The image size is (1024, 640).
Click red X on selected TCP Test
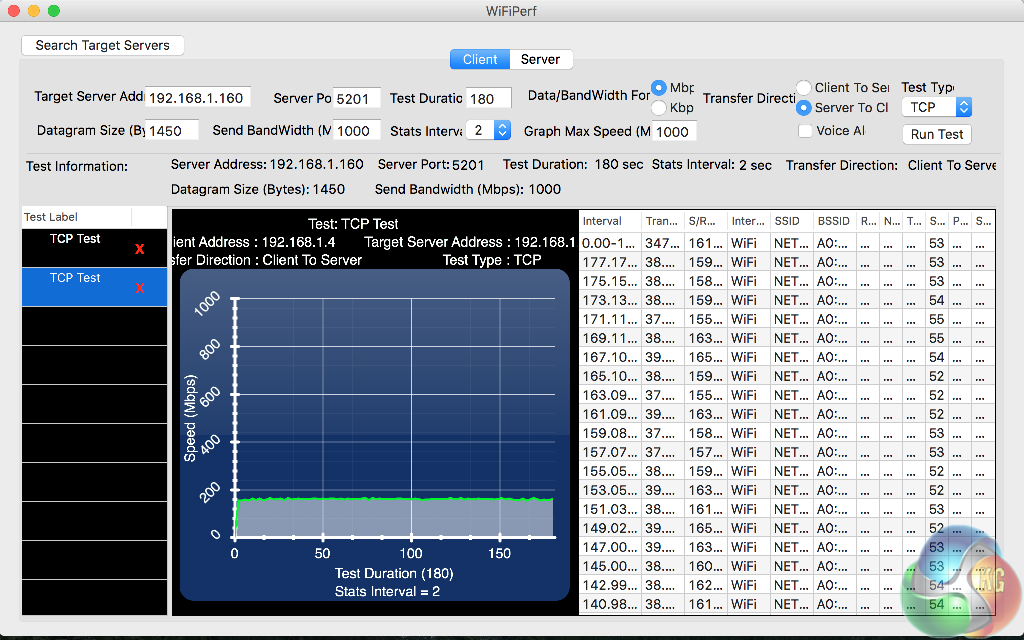[140, 288]
